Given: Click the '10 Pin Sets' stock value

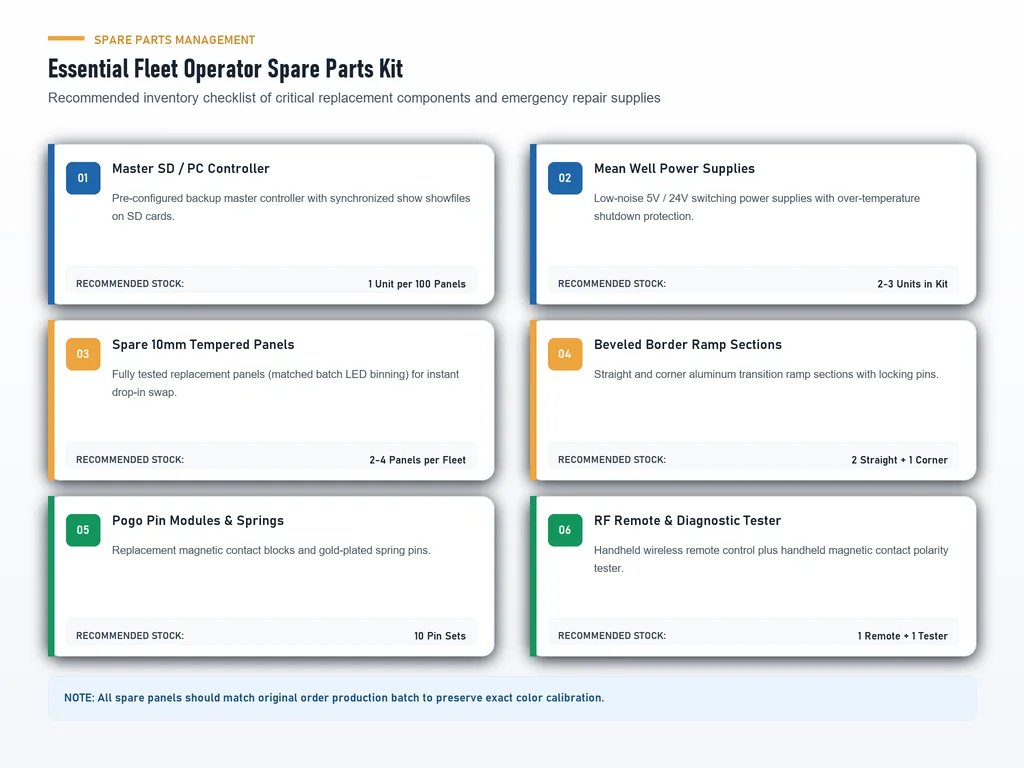Looking at the screenshot, I should point(440,636).
